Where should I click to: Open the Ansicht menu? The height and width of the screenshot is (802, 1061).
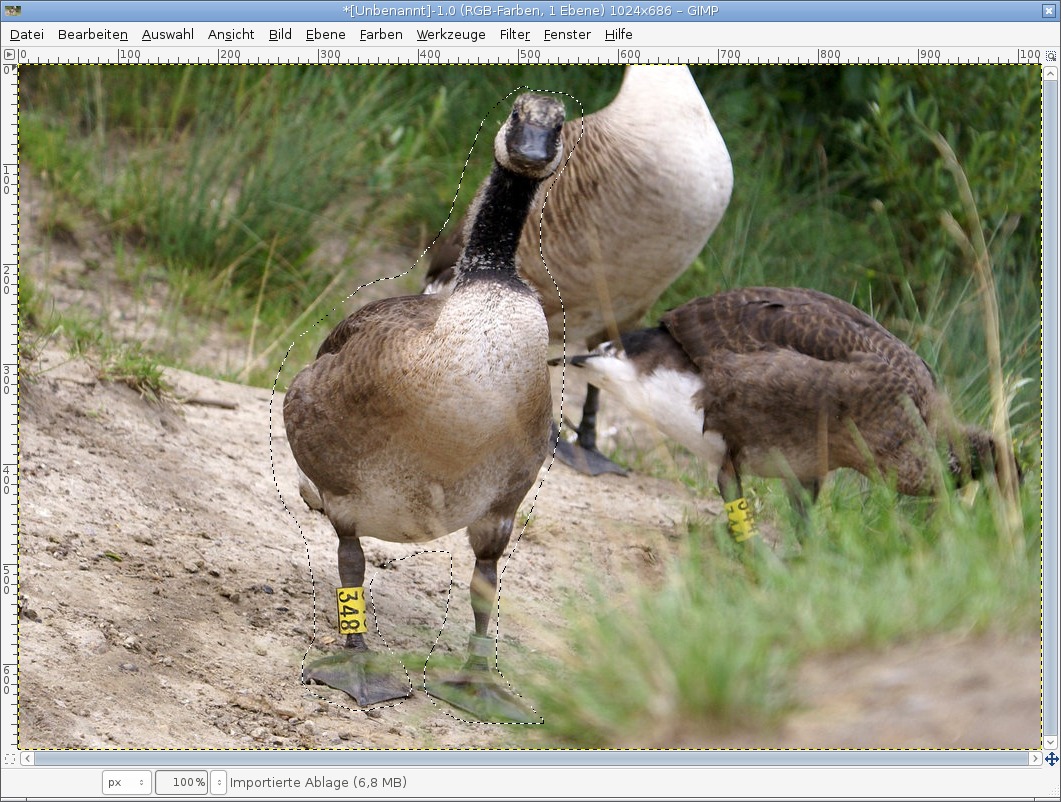pyautogui.click(x=231, y=34)
